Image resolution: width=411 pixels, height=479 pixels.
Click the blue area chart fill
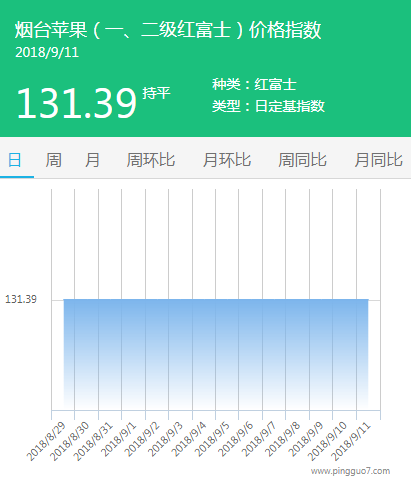(x=216, y=354)
